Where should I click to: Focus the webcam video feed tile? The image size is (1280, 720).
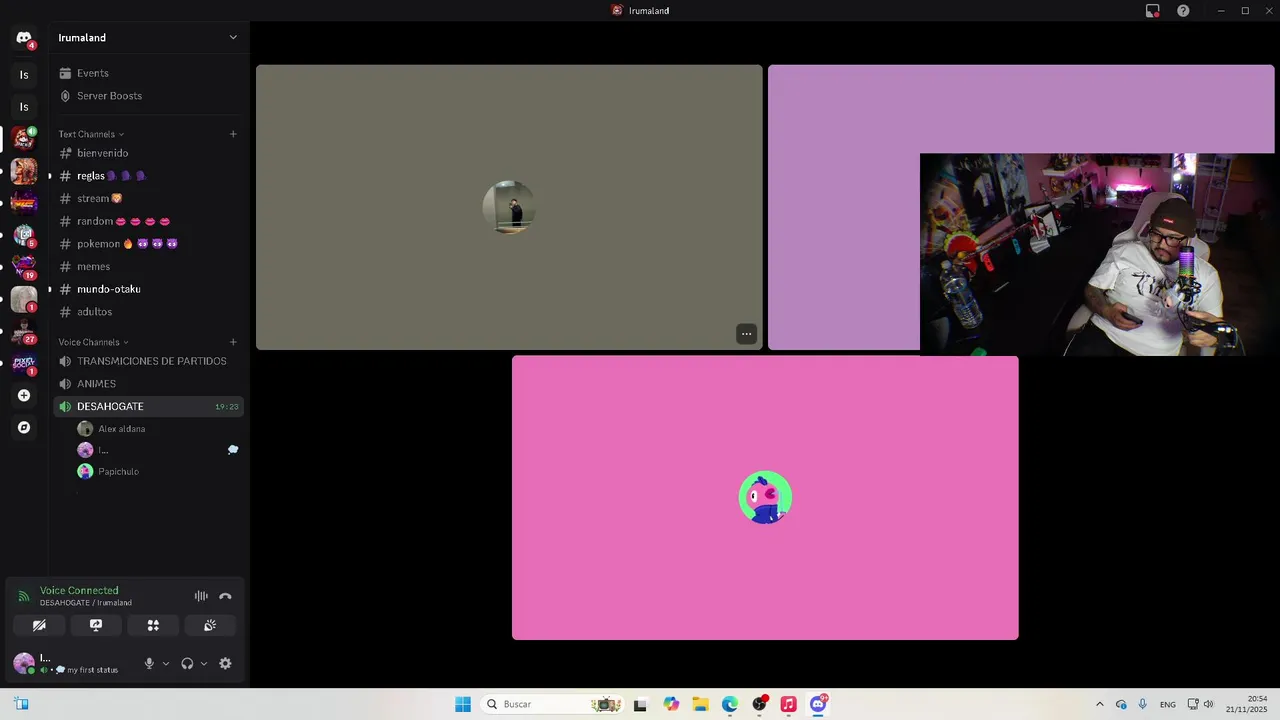(x=1097, y=254)
